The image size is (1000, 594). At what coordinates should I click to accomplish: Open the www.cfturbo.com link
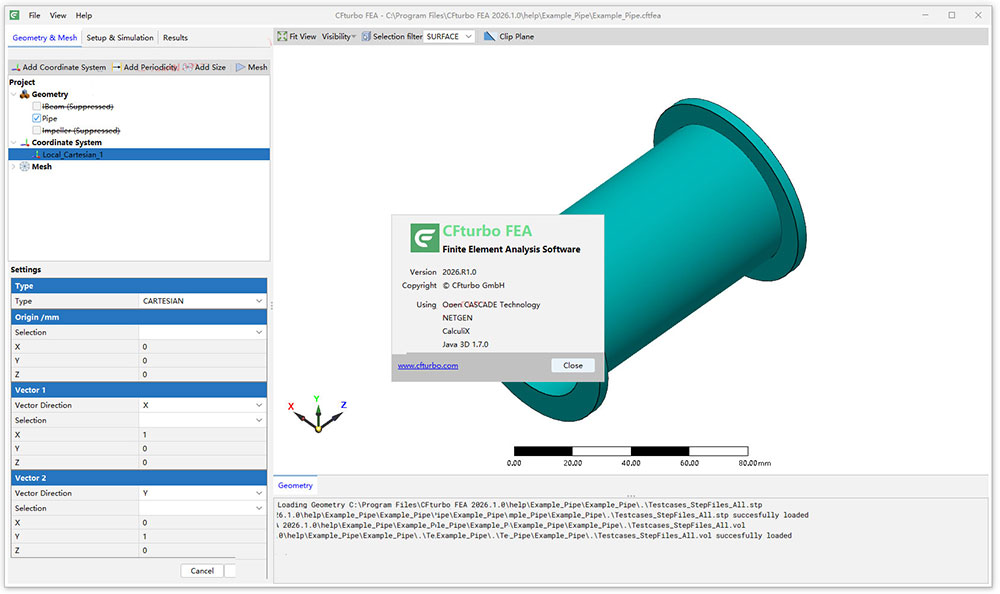[x=428, y=366]
